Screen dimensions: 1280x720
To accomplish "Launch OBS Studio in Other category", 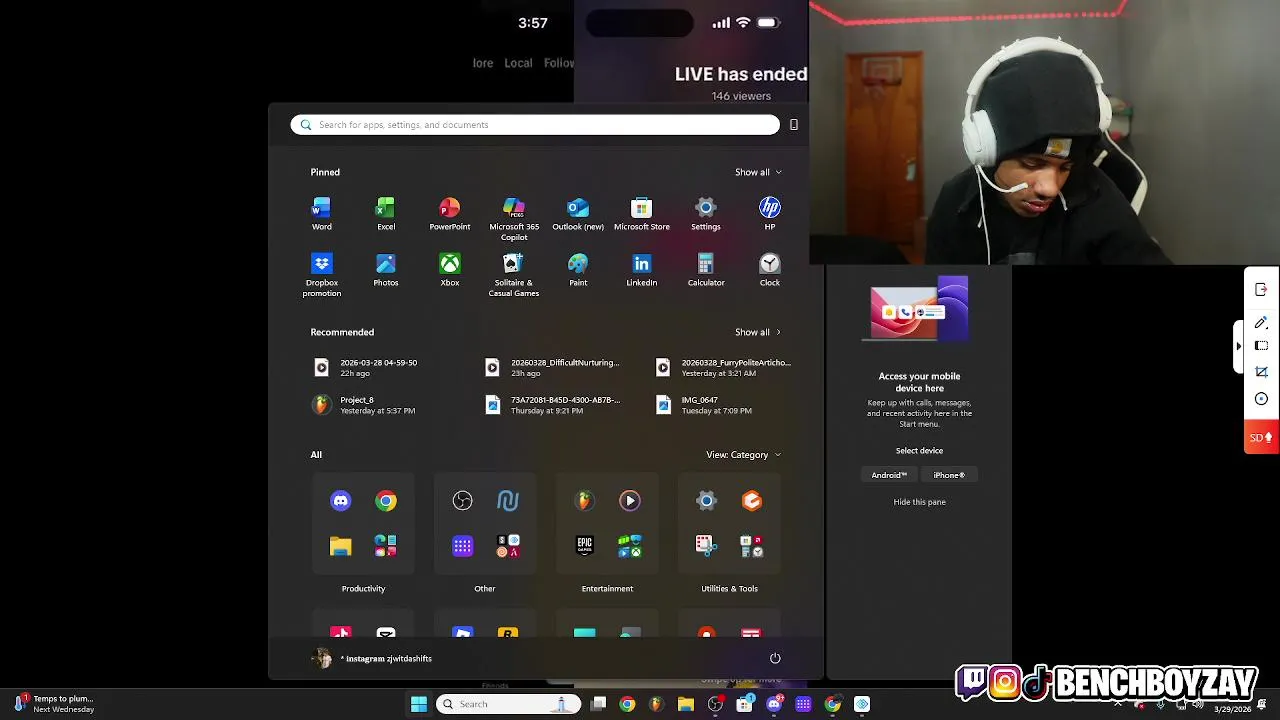I will pos(462,500).
